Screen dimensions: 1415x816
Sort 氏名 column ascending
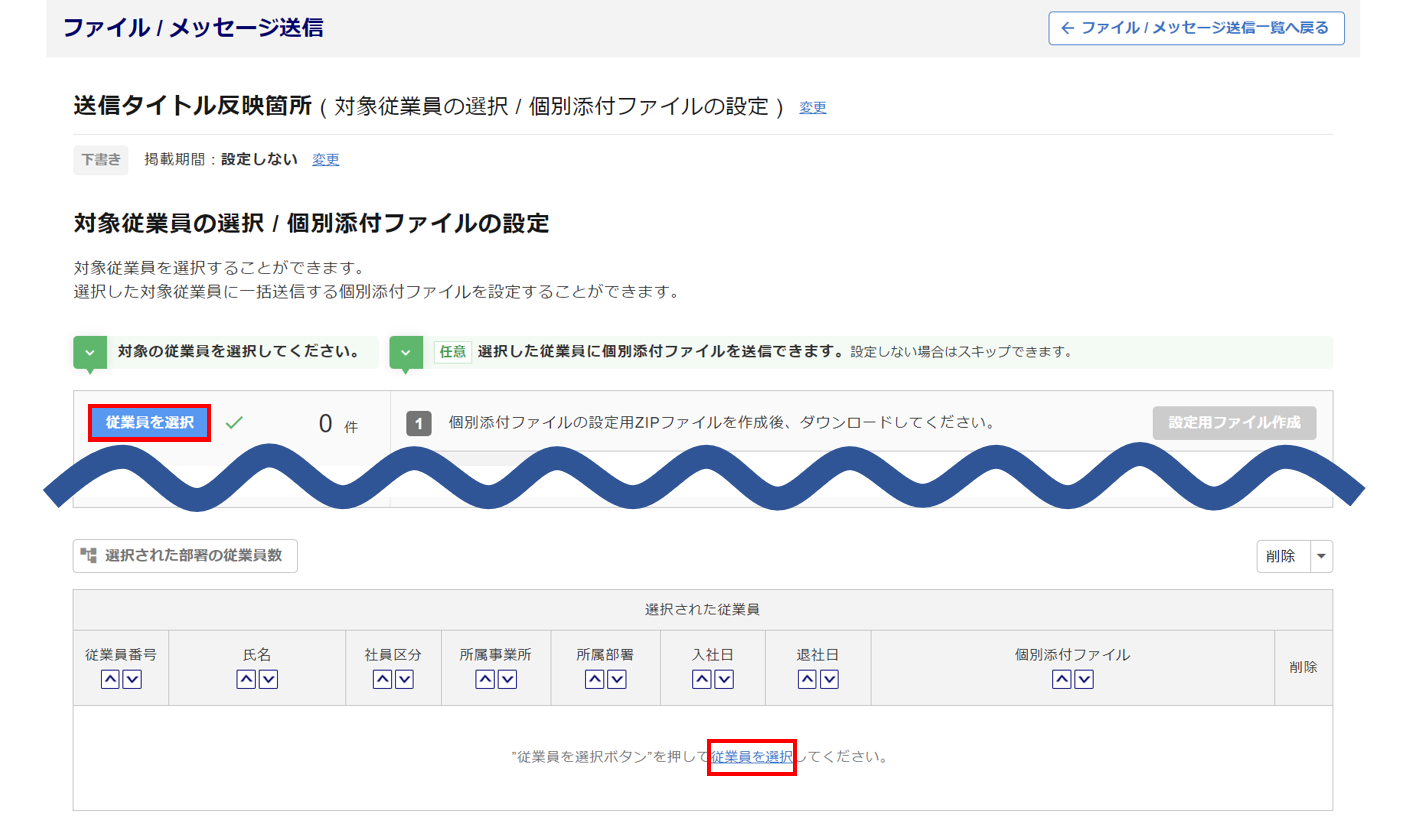[x=246, y=680]
